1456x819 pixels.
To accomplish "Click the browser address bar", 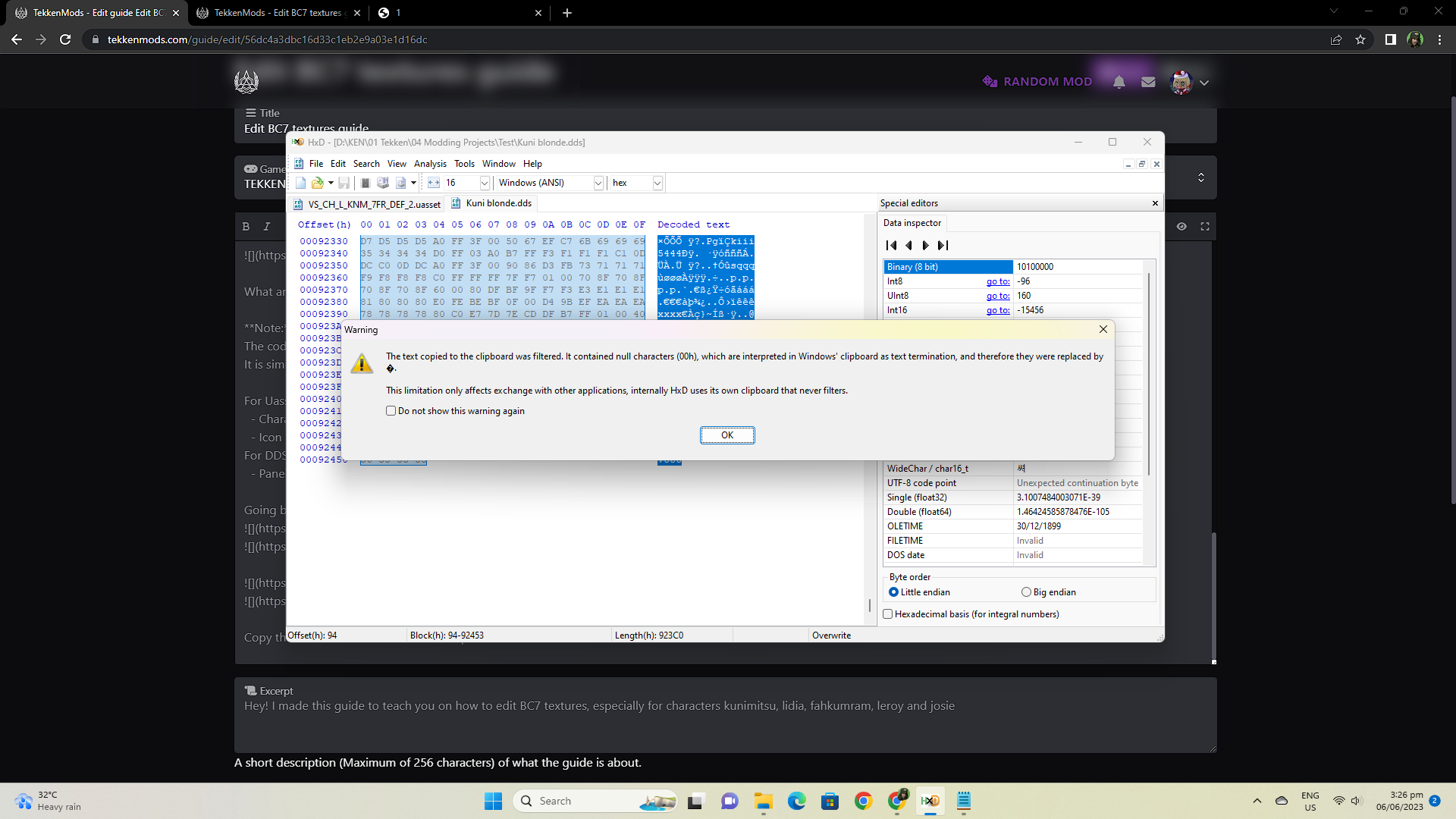I will tap(705, 39).
